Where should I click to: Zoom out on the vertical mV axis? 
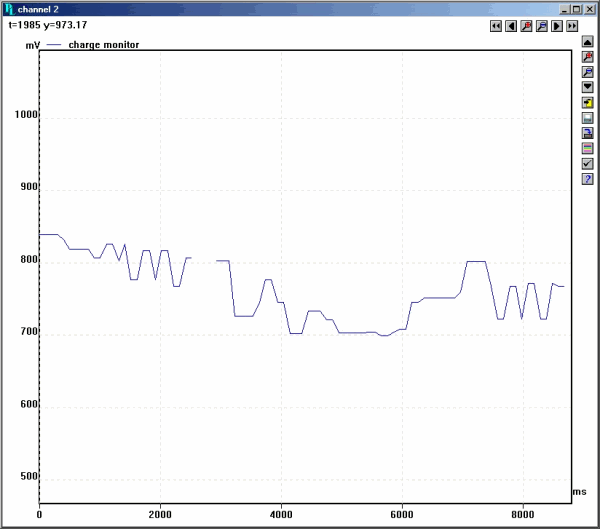coord(588,72)
